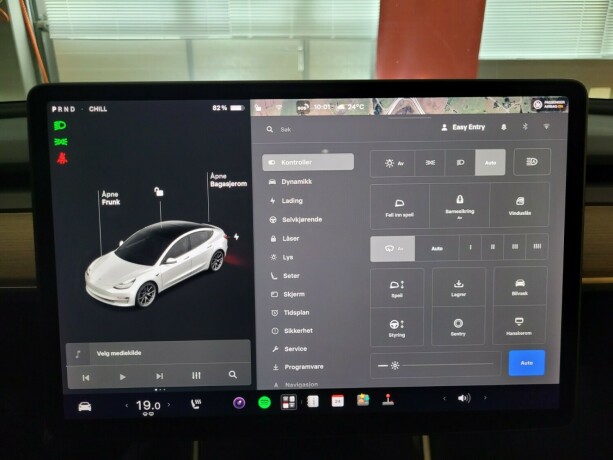Decrease cabin temperature arrow
The width and height of the screenshot is (613, 460).
[x=127, y=406]
